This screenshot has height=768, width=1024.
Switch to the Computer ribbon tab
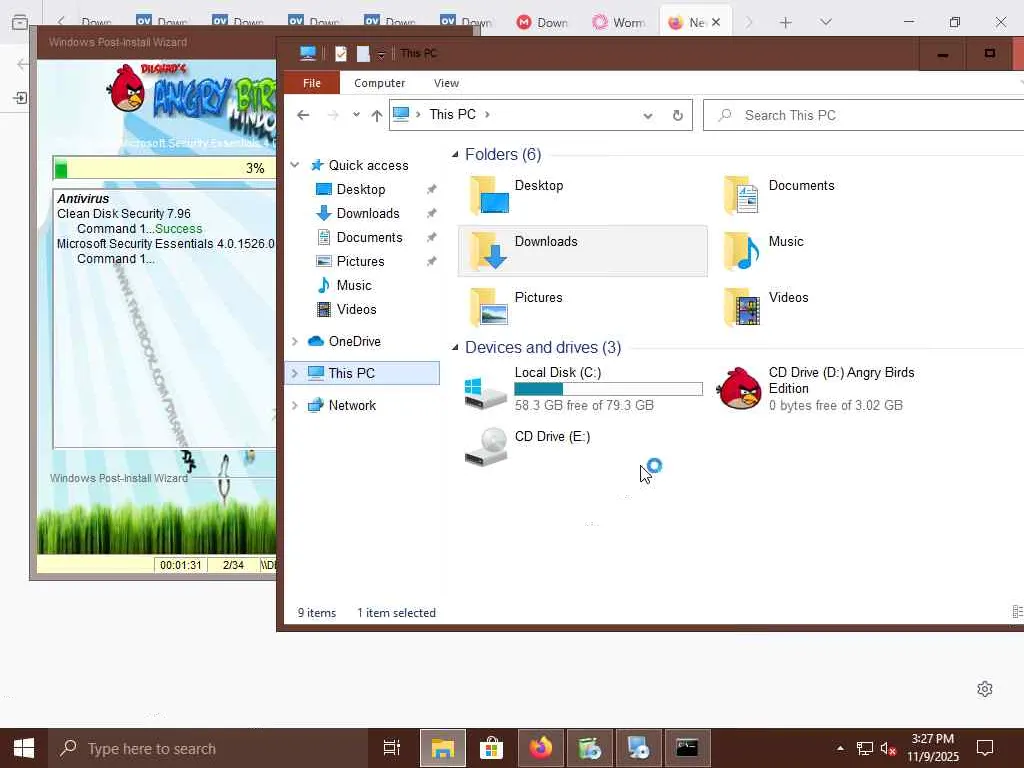point(379,83)
